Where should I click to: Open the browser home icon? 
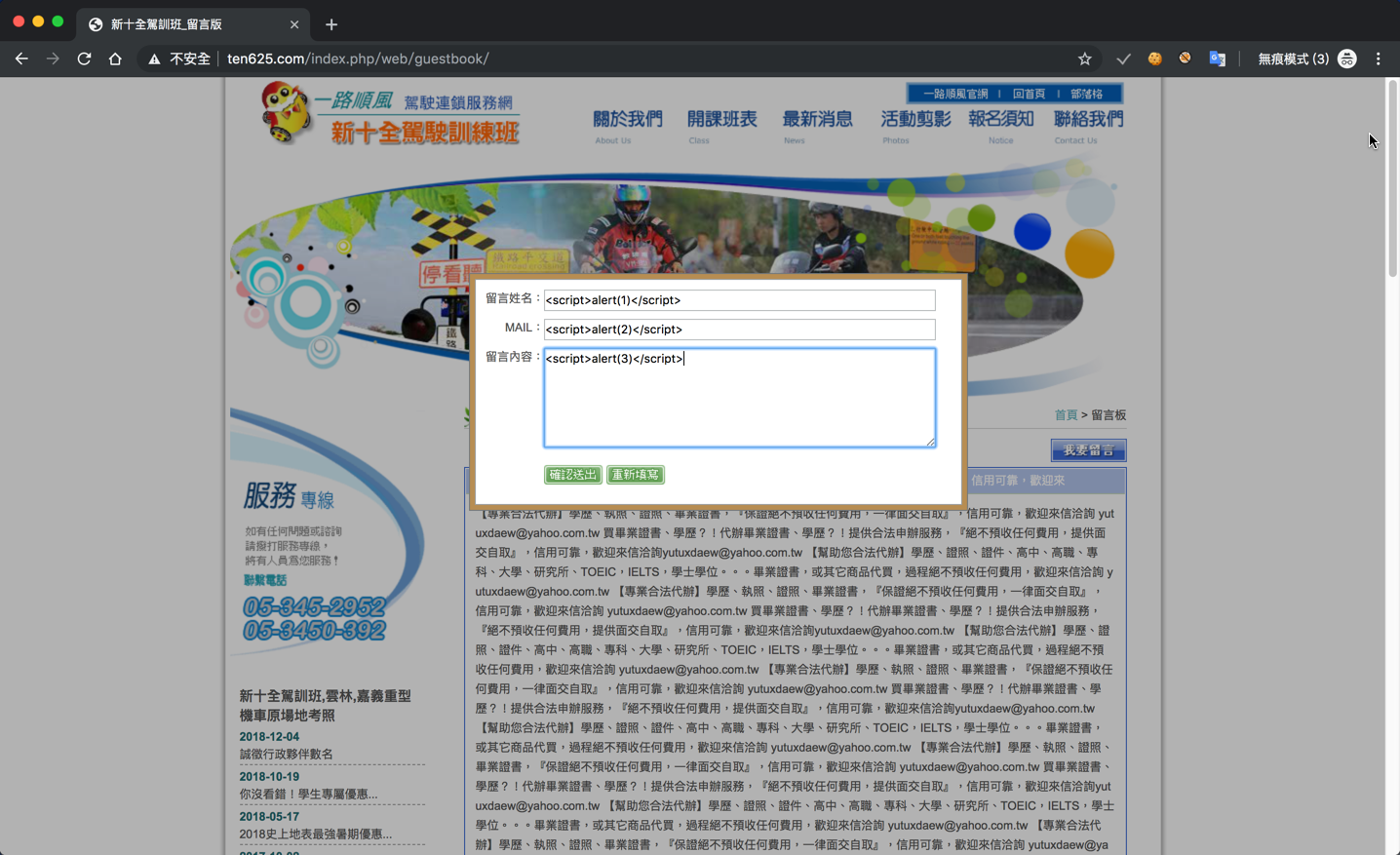[x=115, y=58]
